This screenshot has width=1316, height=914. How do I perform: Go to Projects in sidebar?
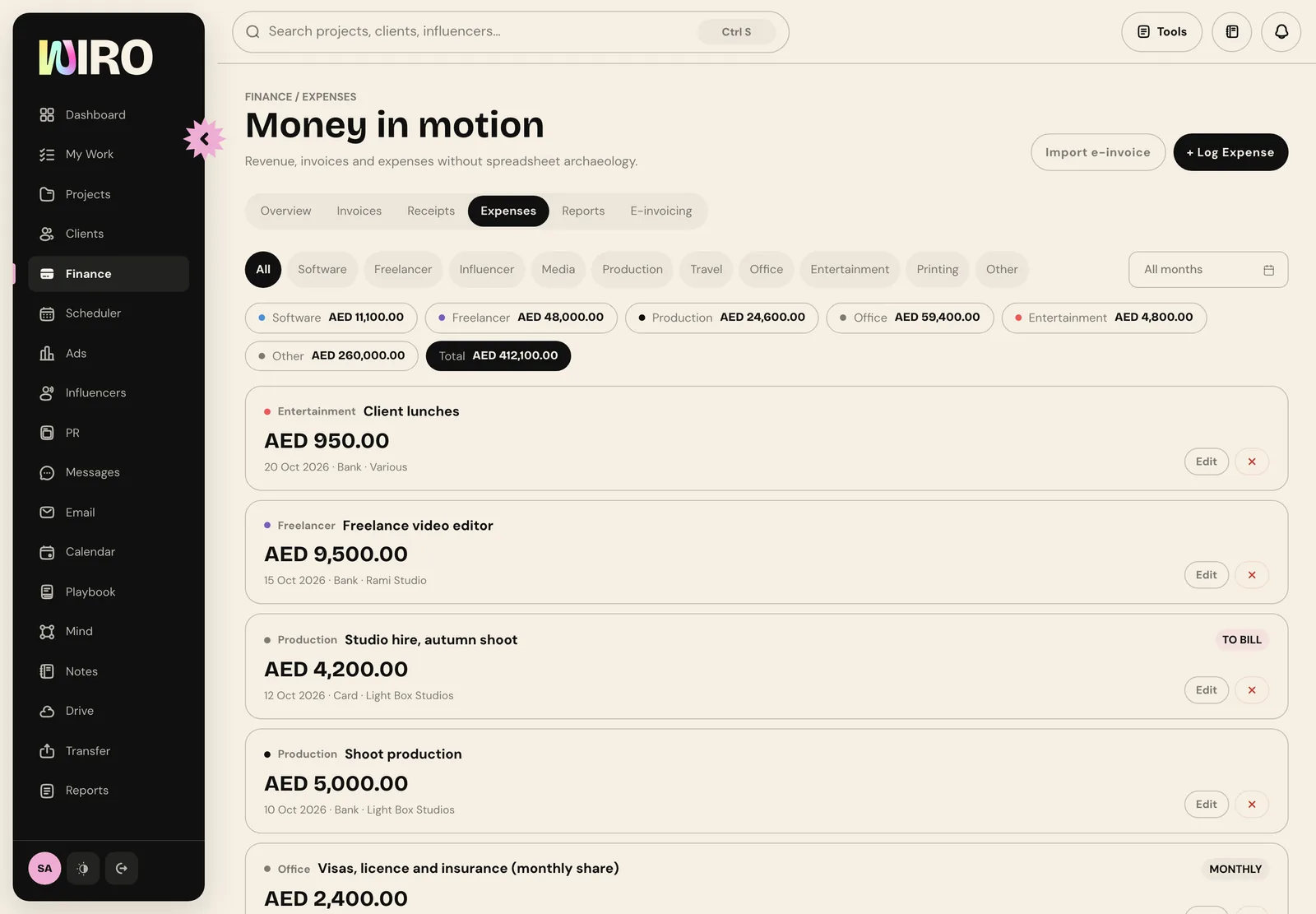[109, 194]
